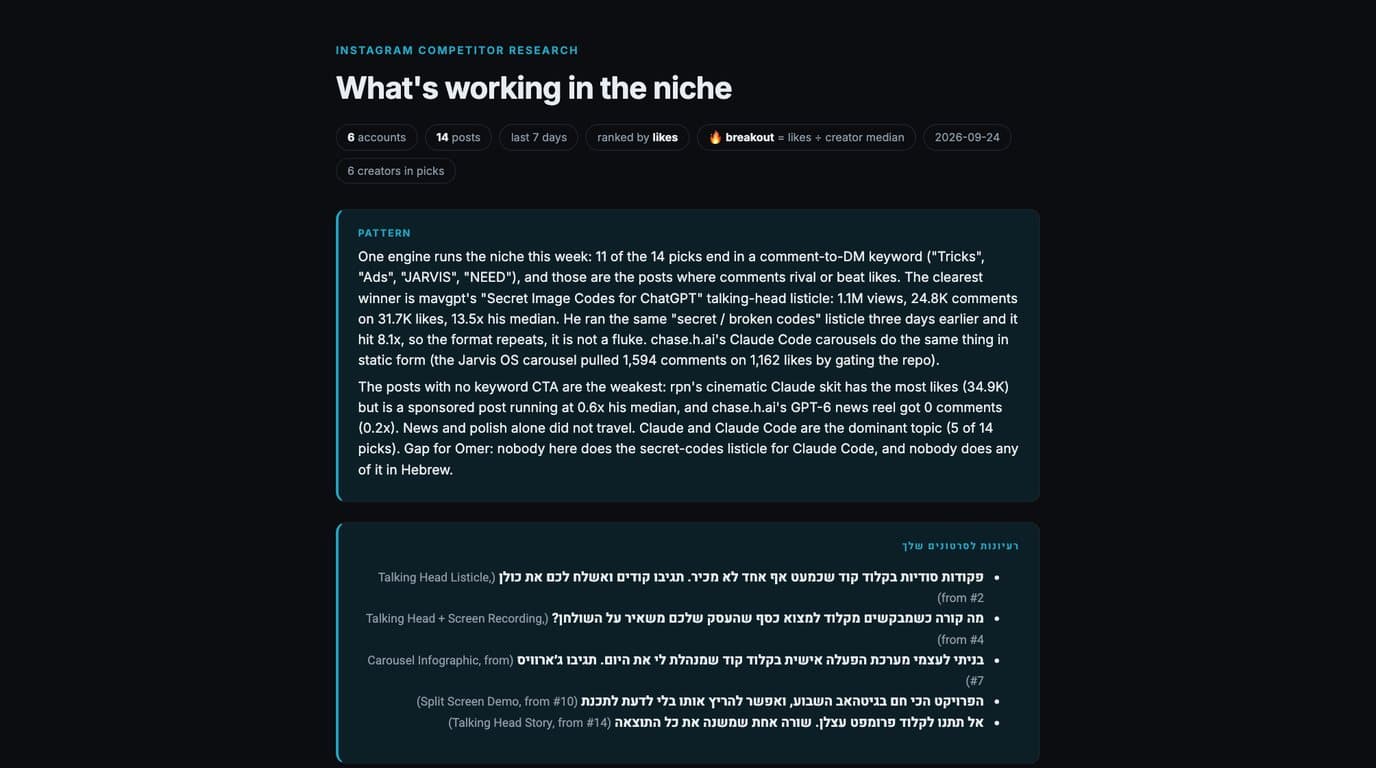Click the paragraph starting 'The posts with no keyword CTA'

point(688,428)
